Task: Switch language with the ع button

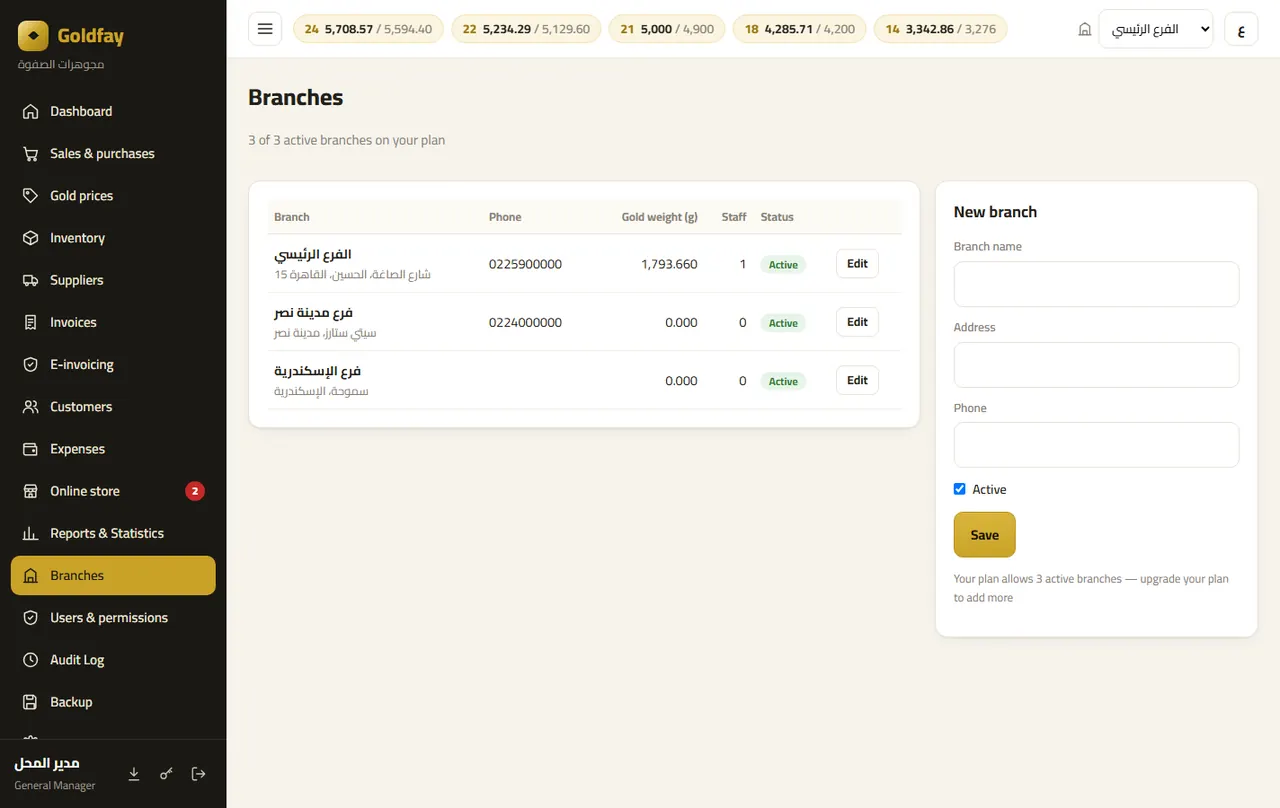Action: (1241, 29)
